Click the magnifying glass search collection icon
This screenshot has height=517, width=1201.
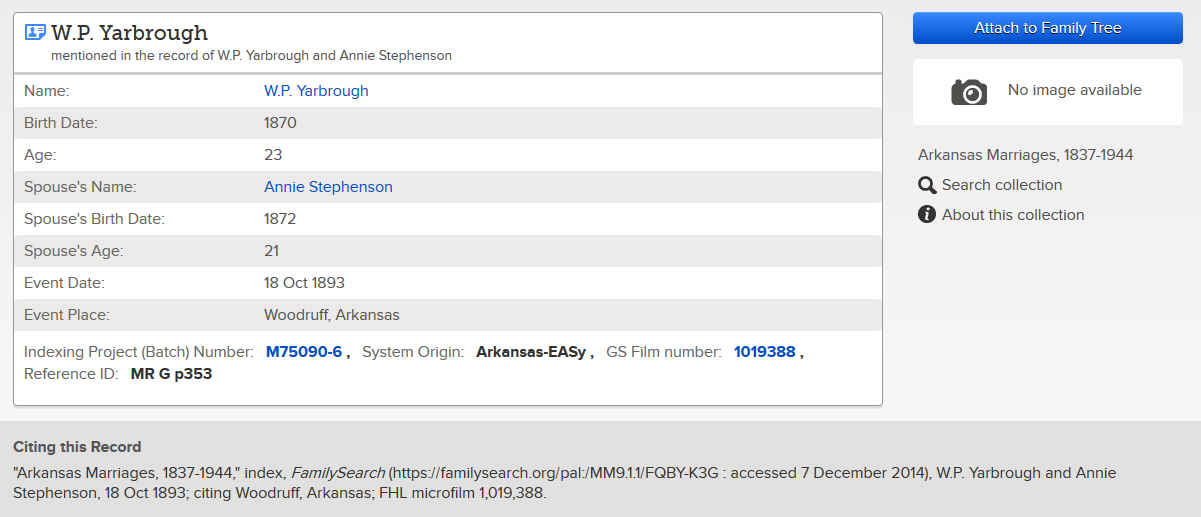tap(927, 185)
